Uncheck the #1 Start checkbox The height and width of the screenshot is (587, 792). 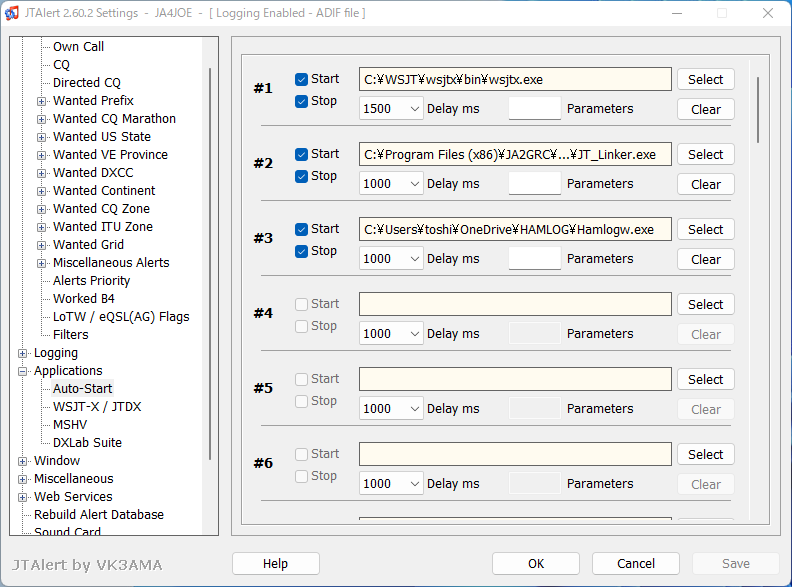pos(302,79)
